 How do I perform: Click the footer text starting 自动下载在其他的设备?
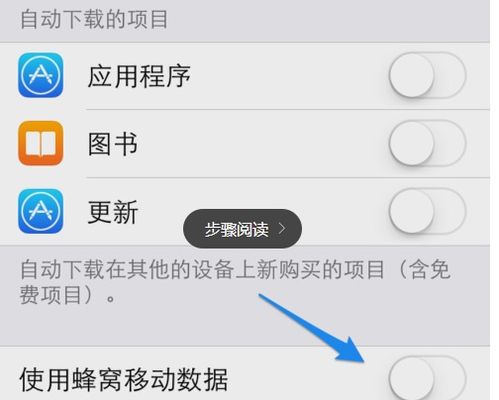pyautogui.click(x=235, y=282)
